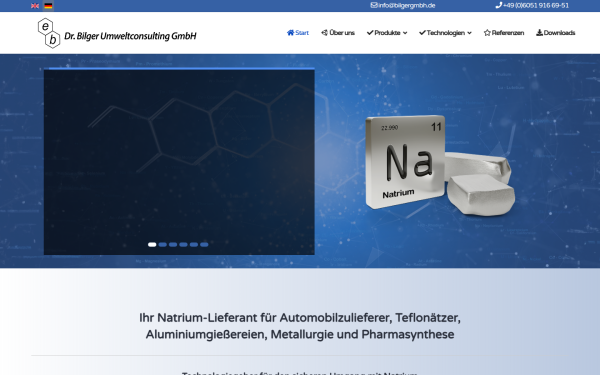
Task: Switch language with the German flag icon
Action: pos(48,6)
